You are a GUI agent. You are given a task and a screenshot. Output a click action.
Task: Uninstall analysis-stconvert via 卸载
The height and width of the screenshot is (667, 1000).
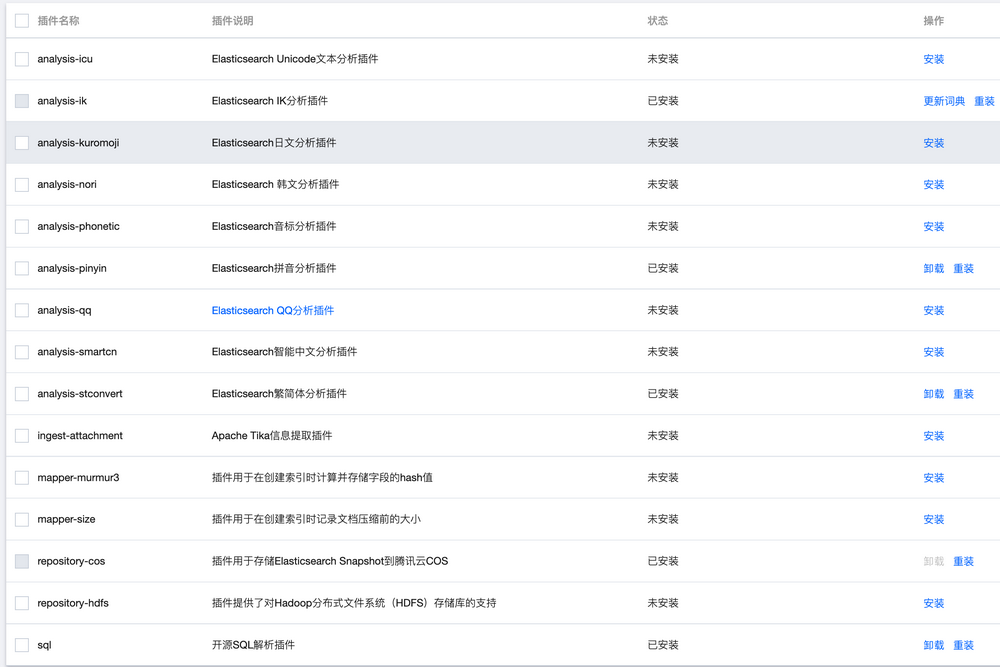click(933, 394)
